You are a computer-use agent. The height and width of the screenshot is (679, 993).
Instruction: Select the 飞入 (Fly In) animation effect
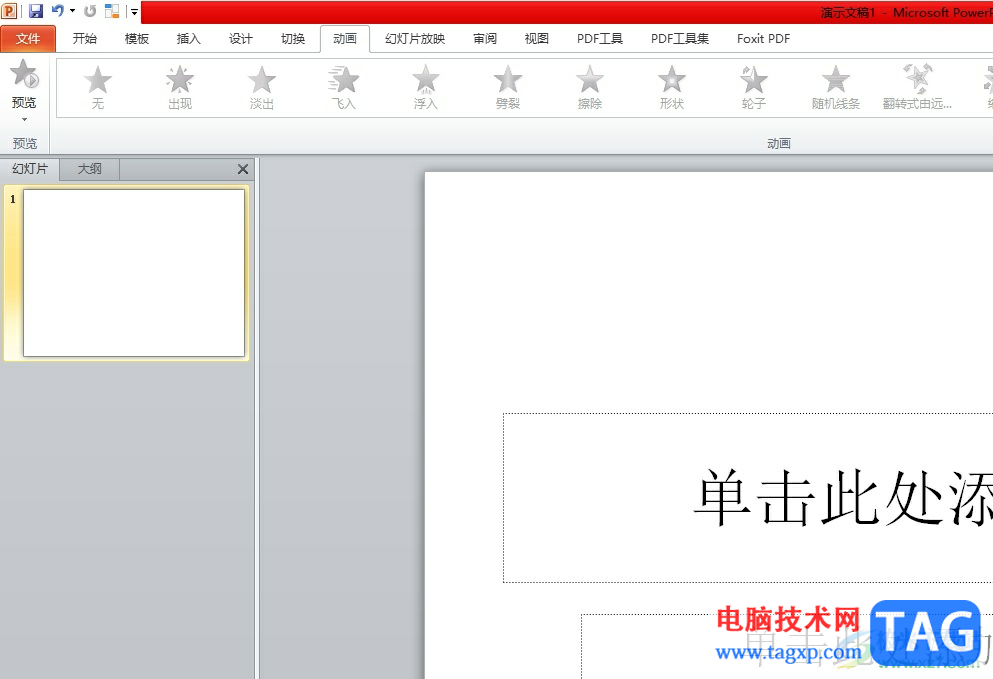(x=344, y=87)
